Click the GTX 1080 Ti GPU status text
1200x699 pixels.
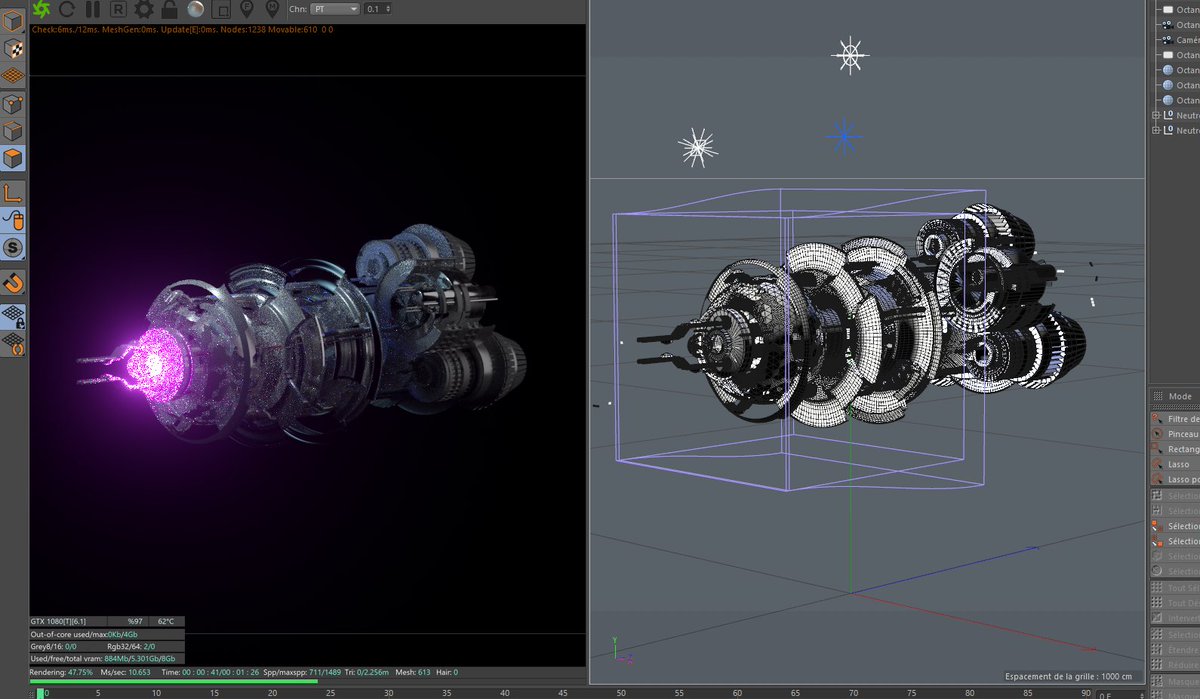(58, 621)
